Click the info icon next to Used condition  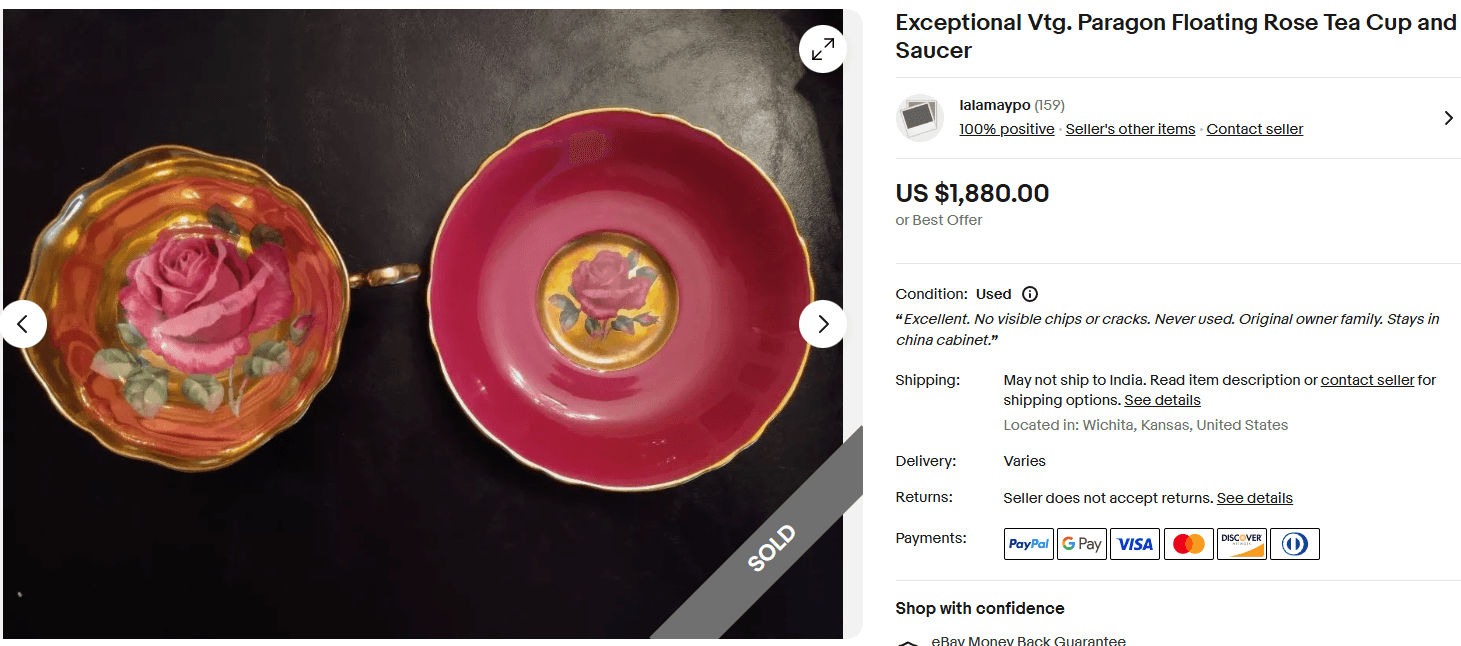click(x=1030, y=294)
